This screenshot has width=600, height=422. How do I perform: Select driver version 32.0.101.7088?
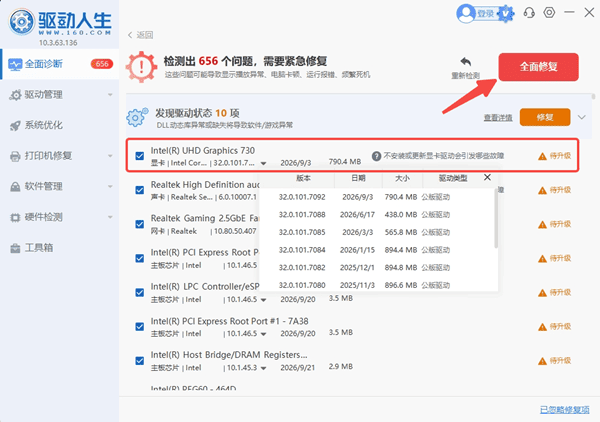(378, 215)
